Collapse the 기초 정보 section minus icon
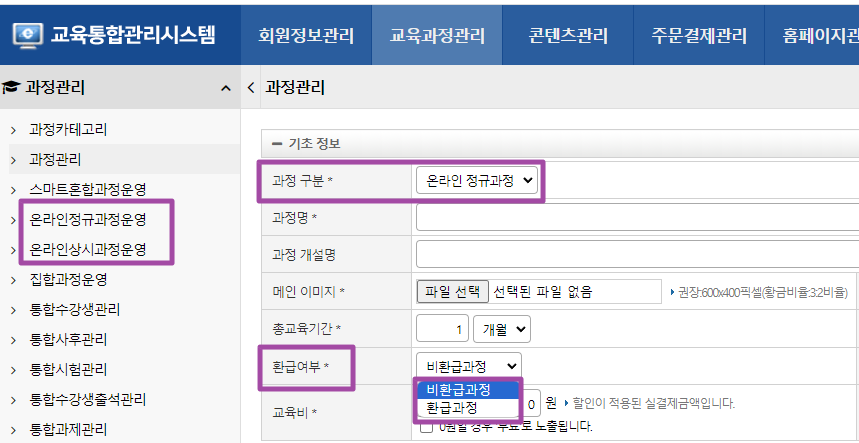 (x=276, y=144)
